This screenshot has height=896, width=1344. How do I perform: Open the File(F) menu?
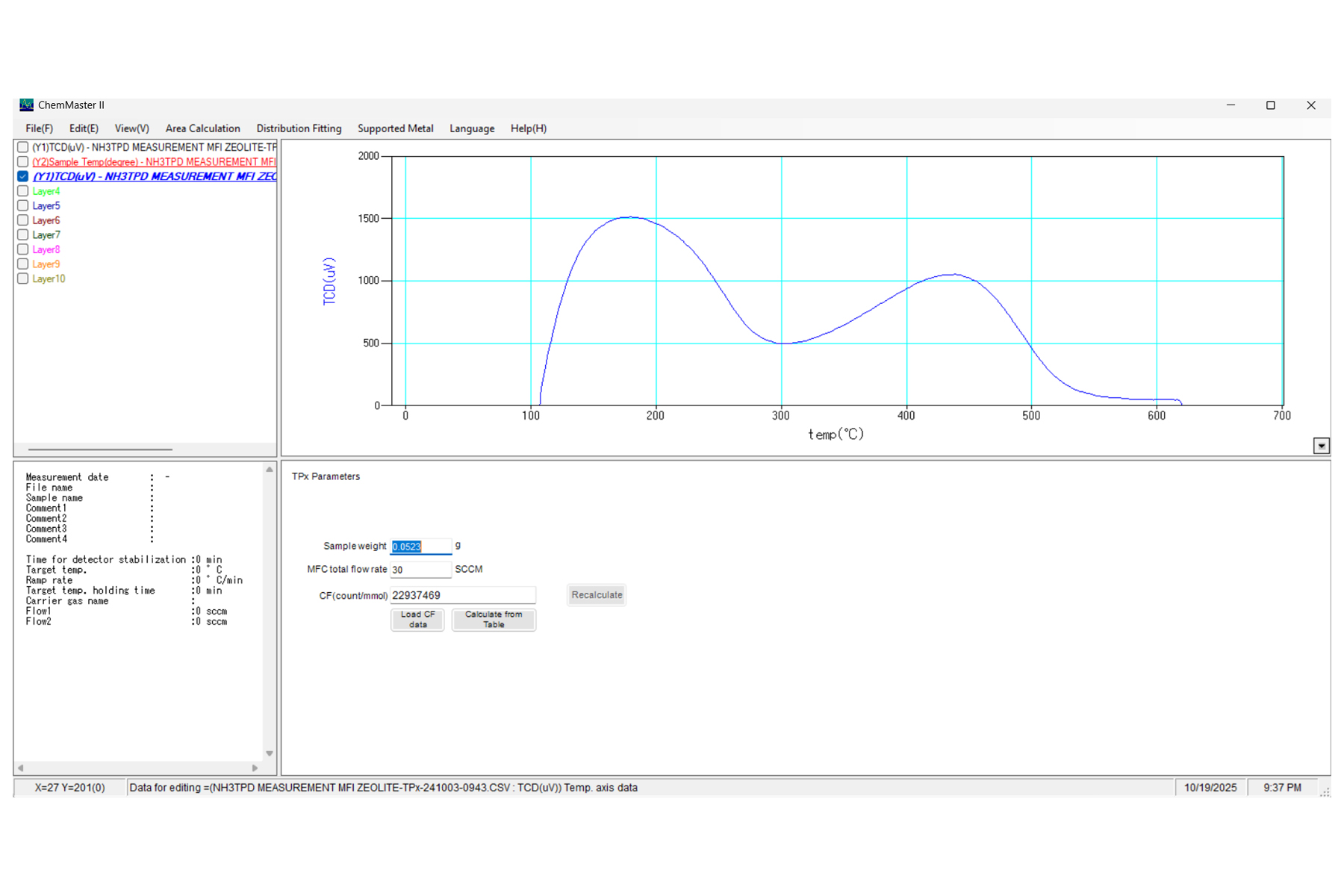point(40,128)
